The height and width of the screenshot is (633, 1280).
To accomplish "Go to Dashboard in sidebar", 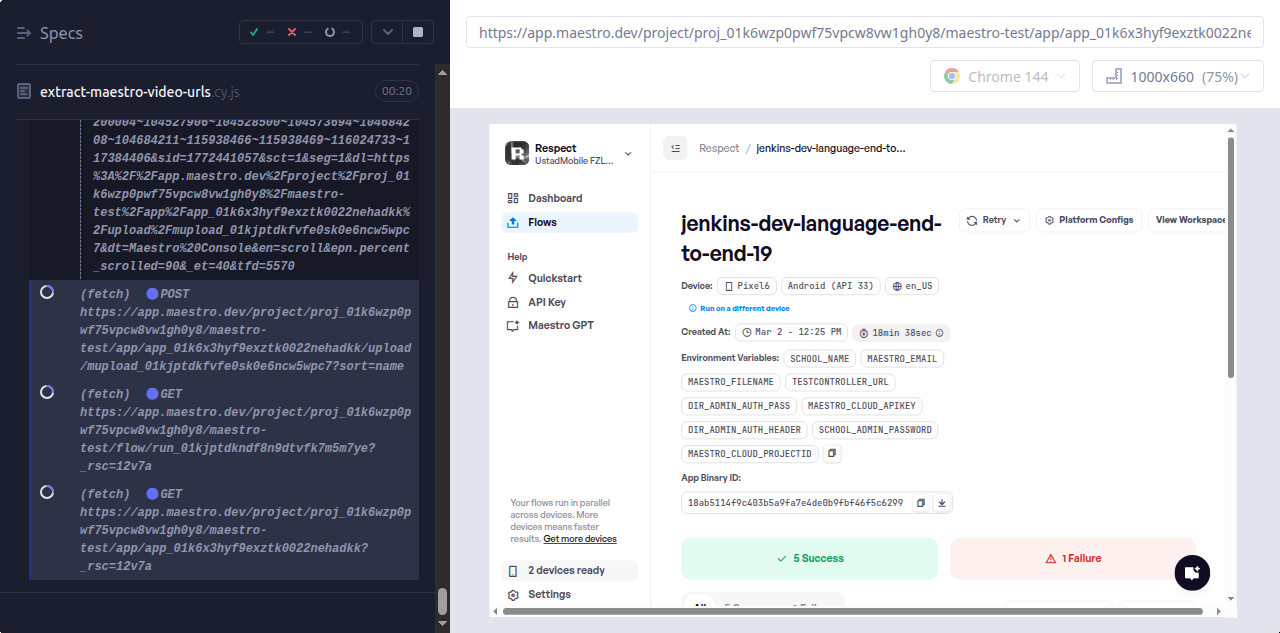I will [555, 198].
